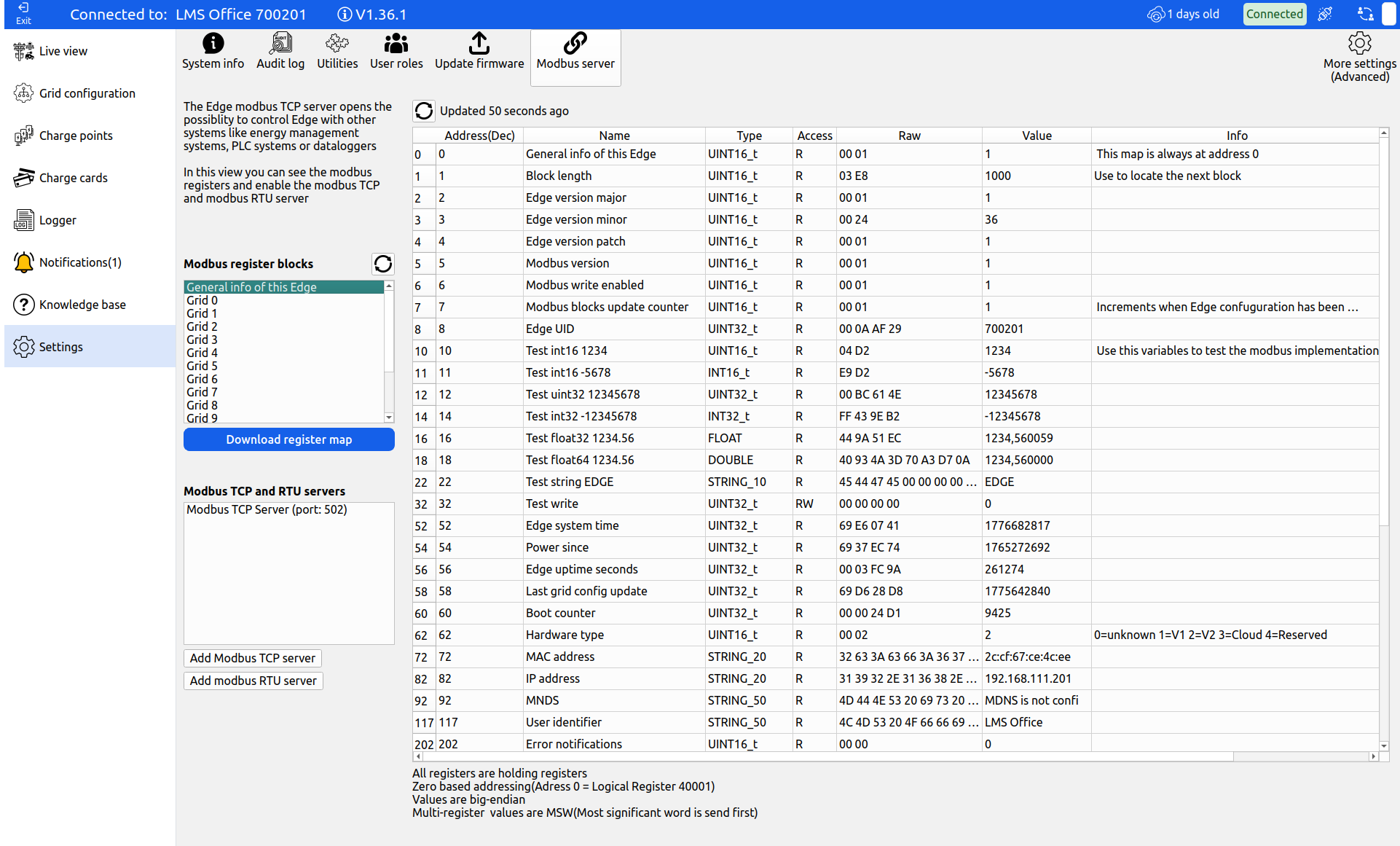Click the table vertical scrollbar up arrow
The image size is (1400, 846).
1384,133
